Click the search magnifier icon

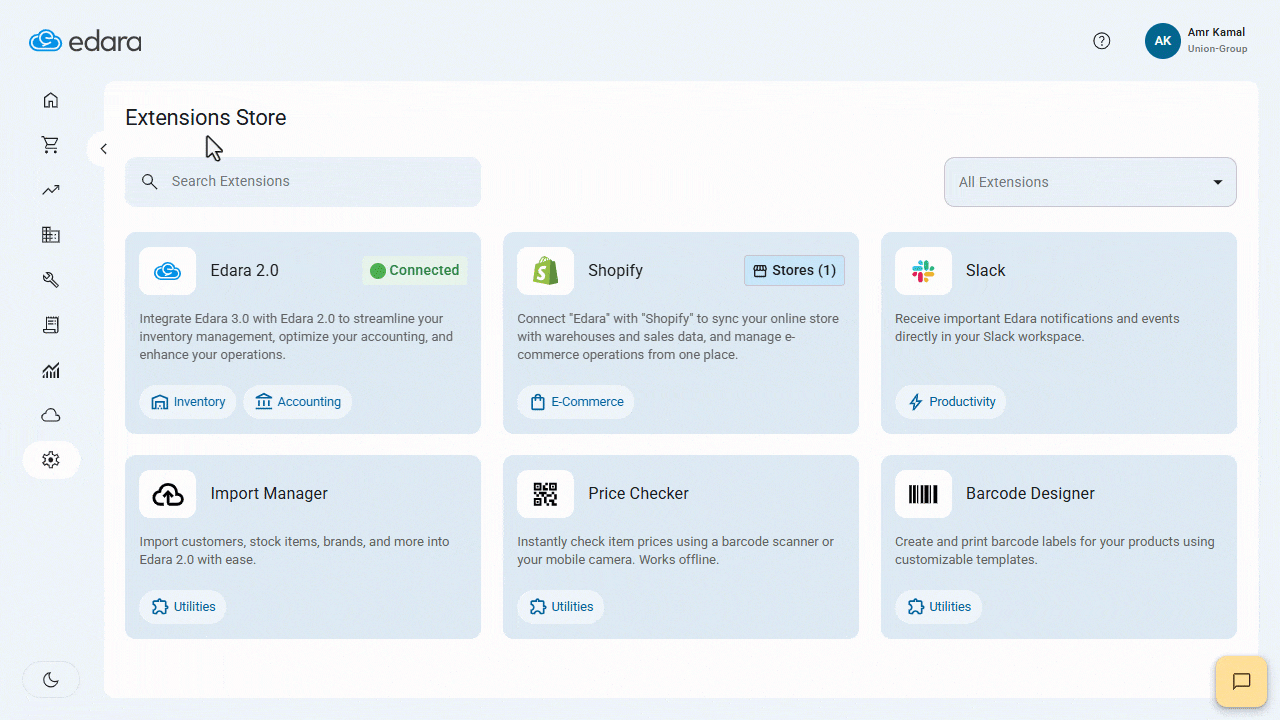(150, 182)
